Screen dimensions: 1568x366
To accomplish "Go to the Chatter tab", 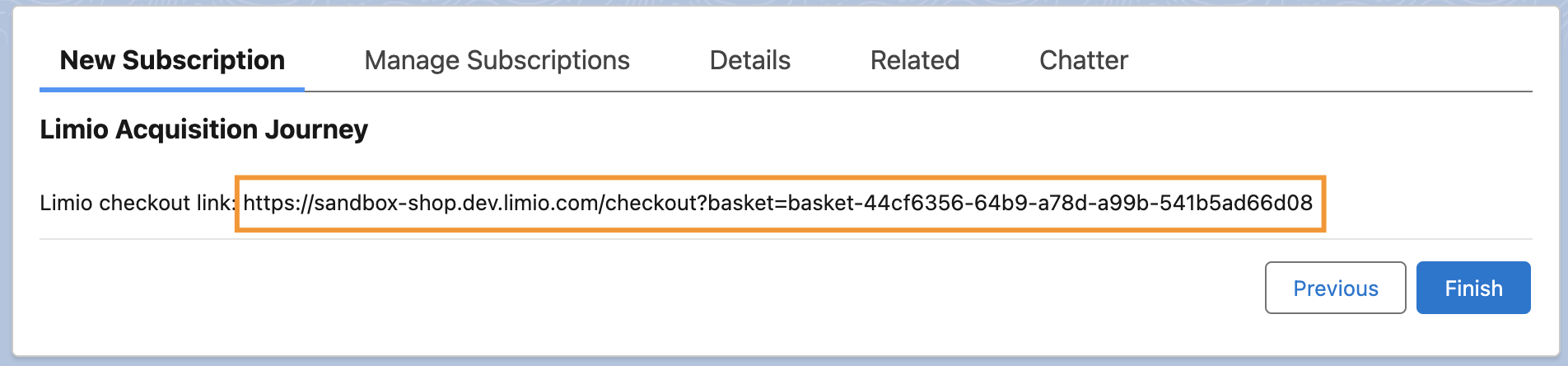I will point(1084,60).
